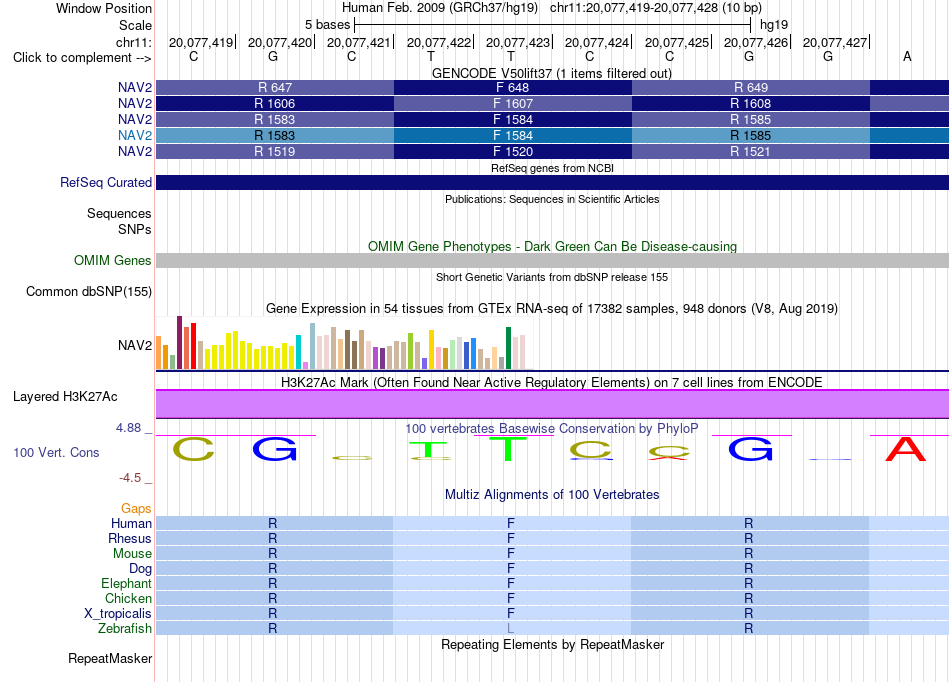Click first blue G conservation logo letter
The height and width of the screenshot is (682, 950).
[x=274, y=449]
